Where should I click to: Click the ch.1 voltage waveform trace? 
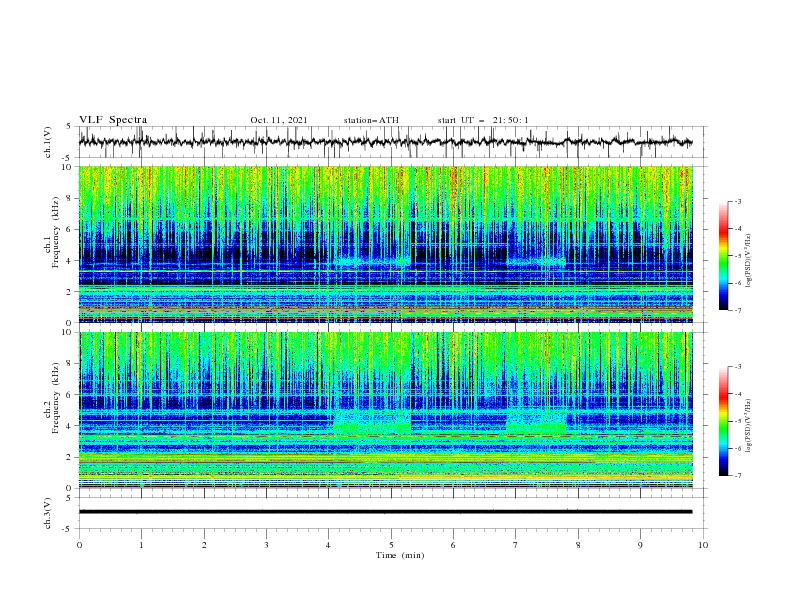tap(385, 142)
